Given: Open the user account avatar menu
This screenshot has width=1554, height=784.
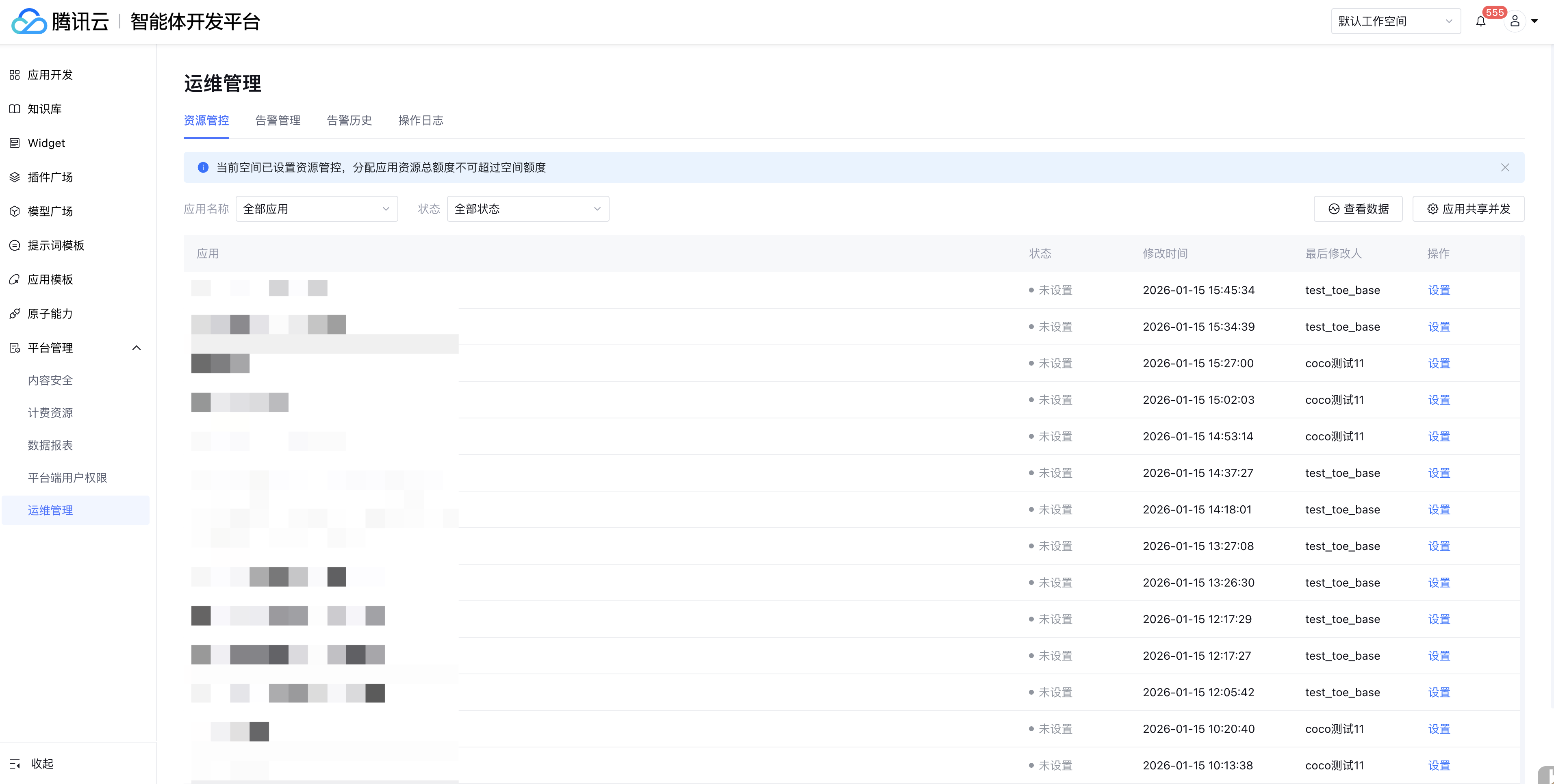Looking at the screenshot, I should tap(1515, 22).
